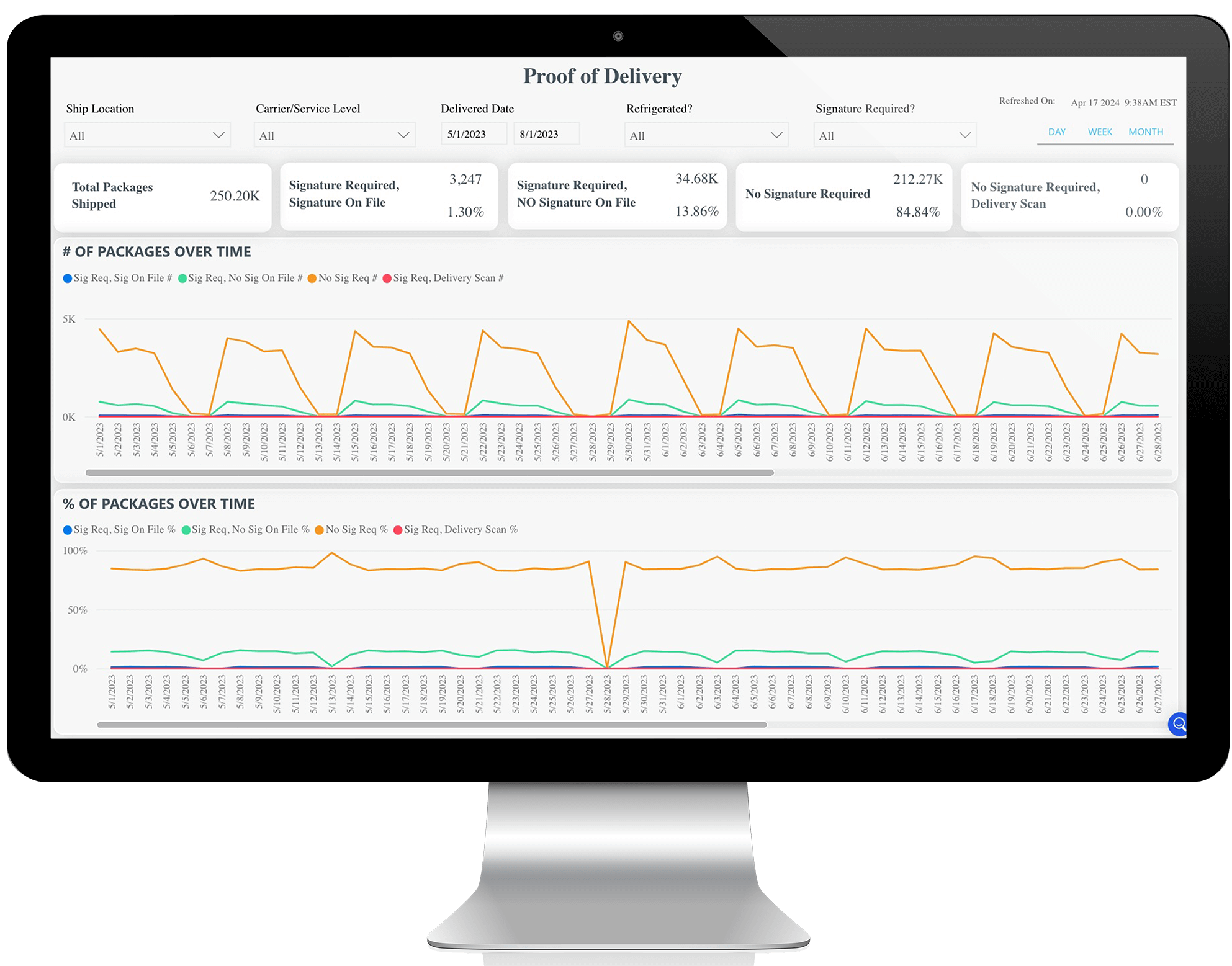Toggle orange No Sig Req # legend marker
This screenshot has width=1232, height=966.
(x=312, y=279)
